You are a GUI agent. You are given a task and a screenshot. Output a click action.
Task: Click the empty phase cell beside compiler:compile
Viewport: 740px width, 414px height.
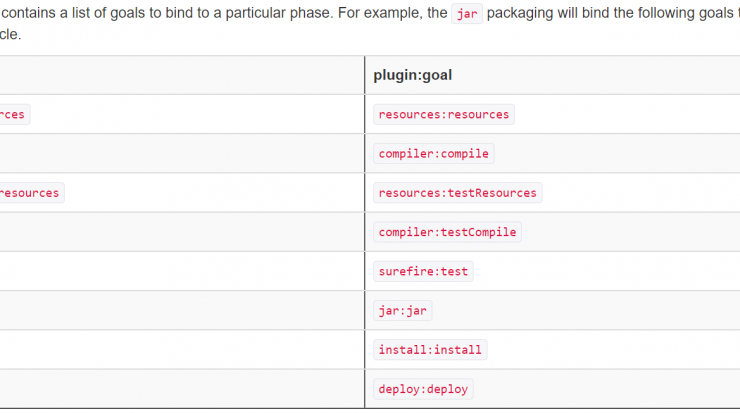pyautogui.click(x=182, y=154)
